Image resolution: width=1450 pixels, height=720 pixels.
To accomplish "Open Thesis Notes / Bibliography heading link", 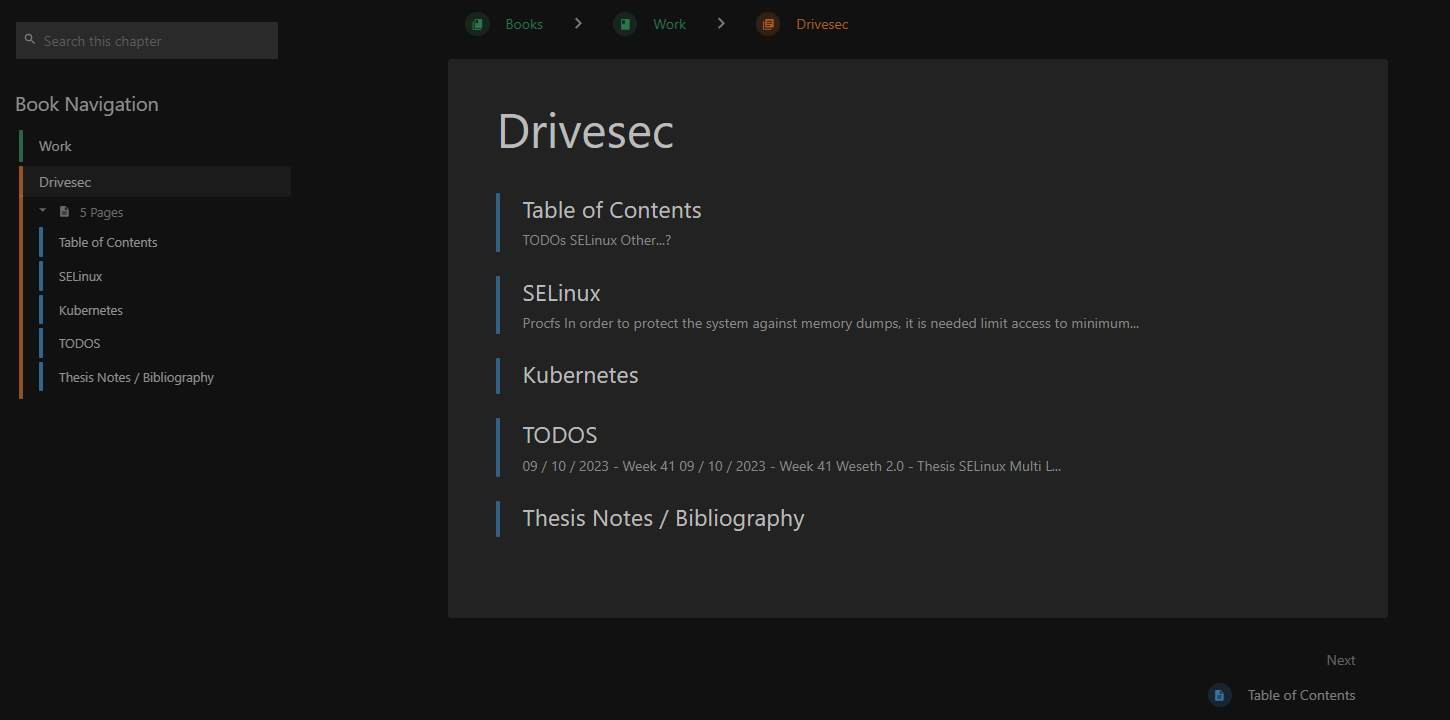I will pos(663,518).
